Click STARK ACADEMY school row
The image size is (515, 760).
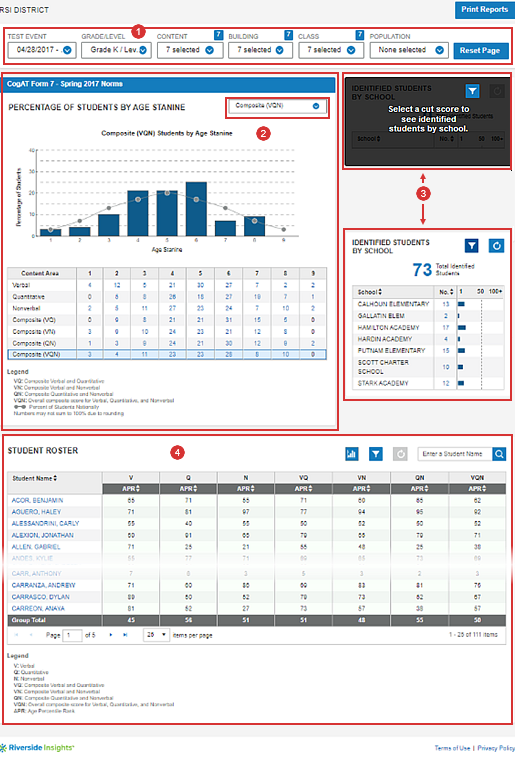[x=428, y=383]
